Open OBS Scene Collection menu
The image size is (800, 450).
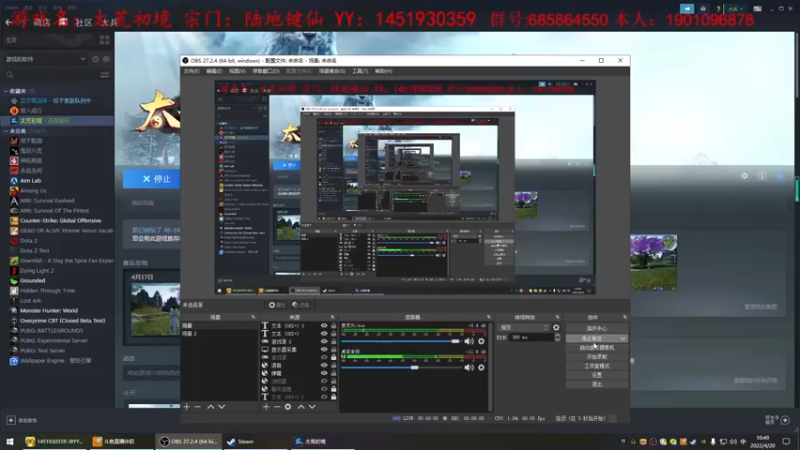[332, 71]
